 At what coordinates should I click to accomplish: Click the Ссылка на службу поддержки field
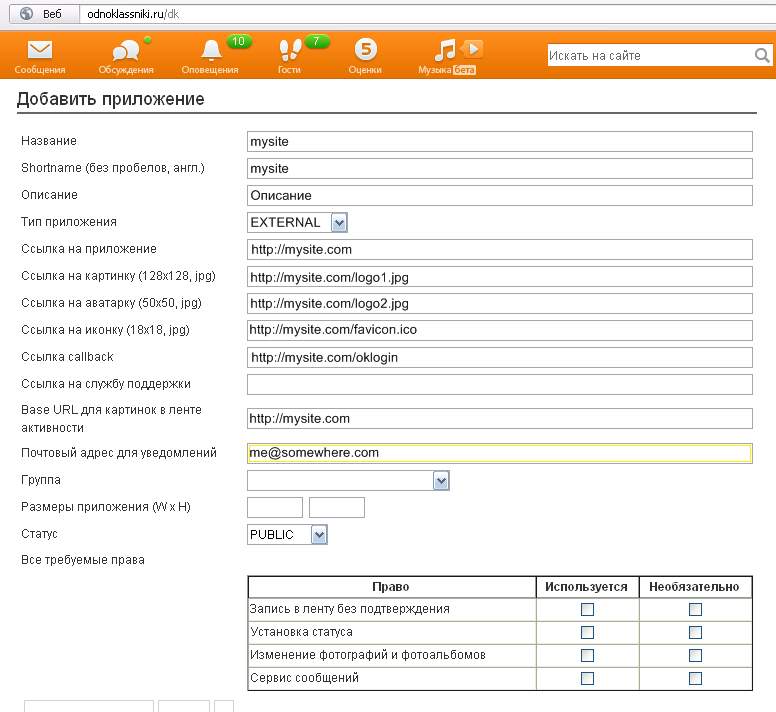click(500, 384)
